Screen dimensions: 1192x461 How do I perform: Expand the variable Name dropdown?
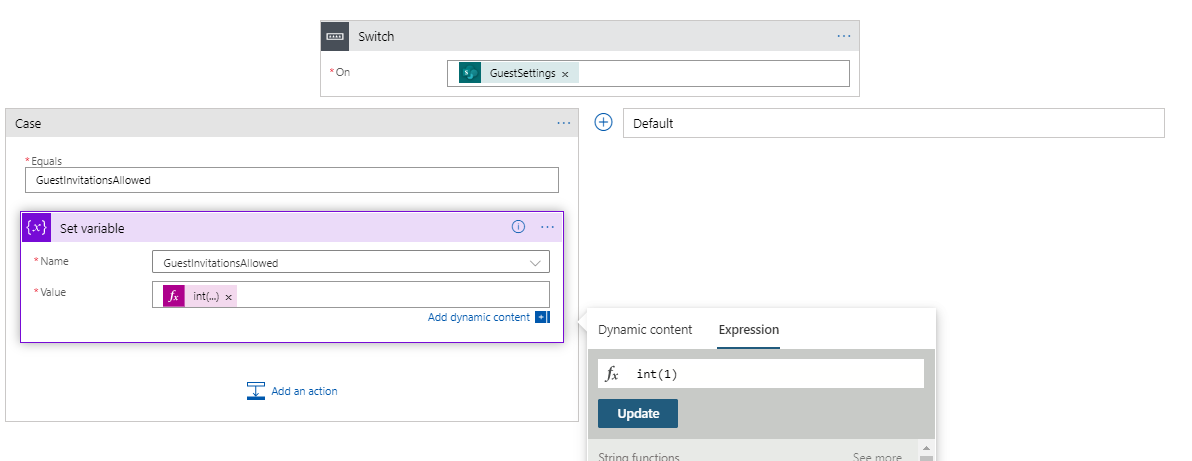(x=536, y=262)
